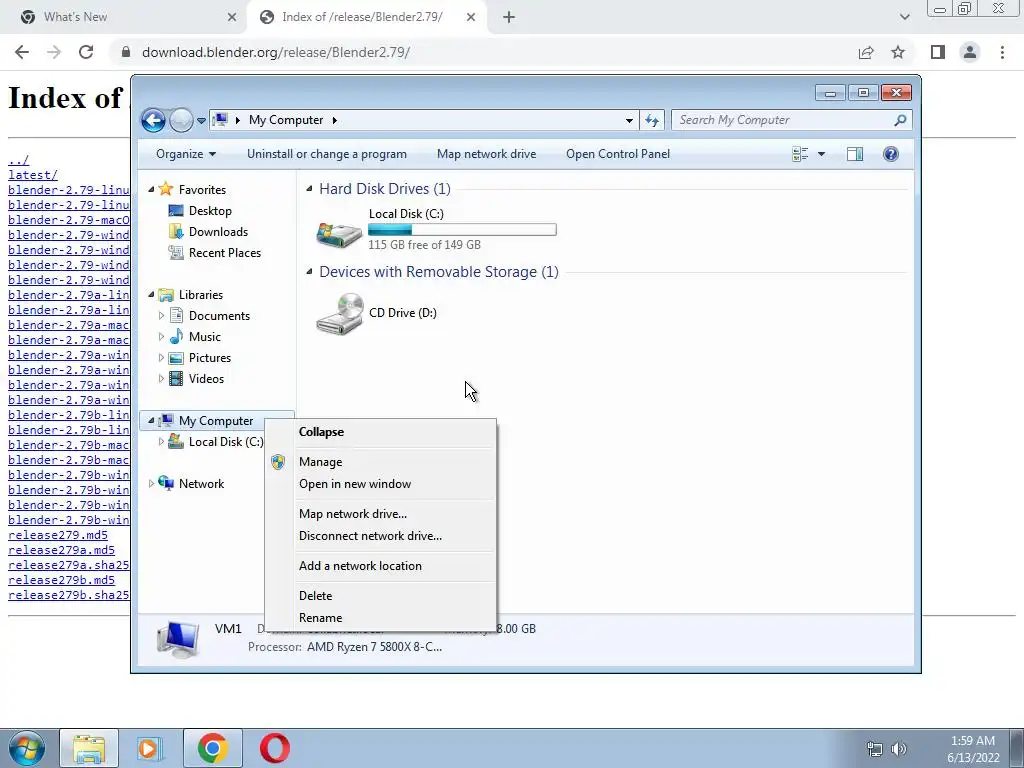The height and width of the screenshot is (768, 1024).
Task: Click Chrome share page icon
Action: [x=866, y=52]
